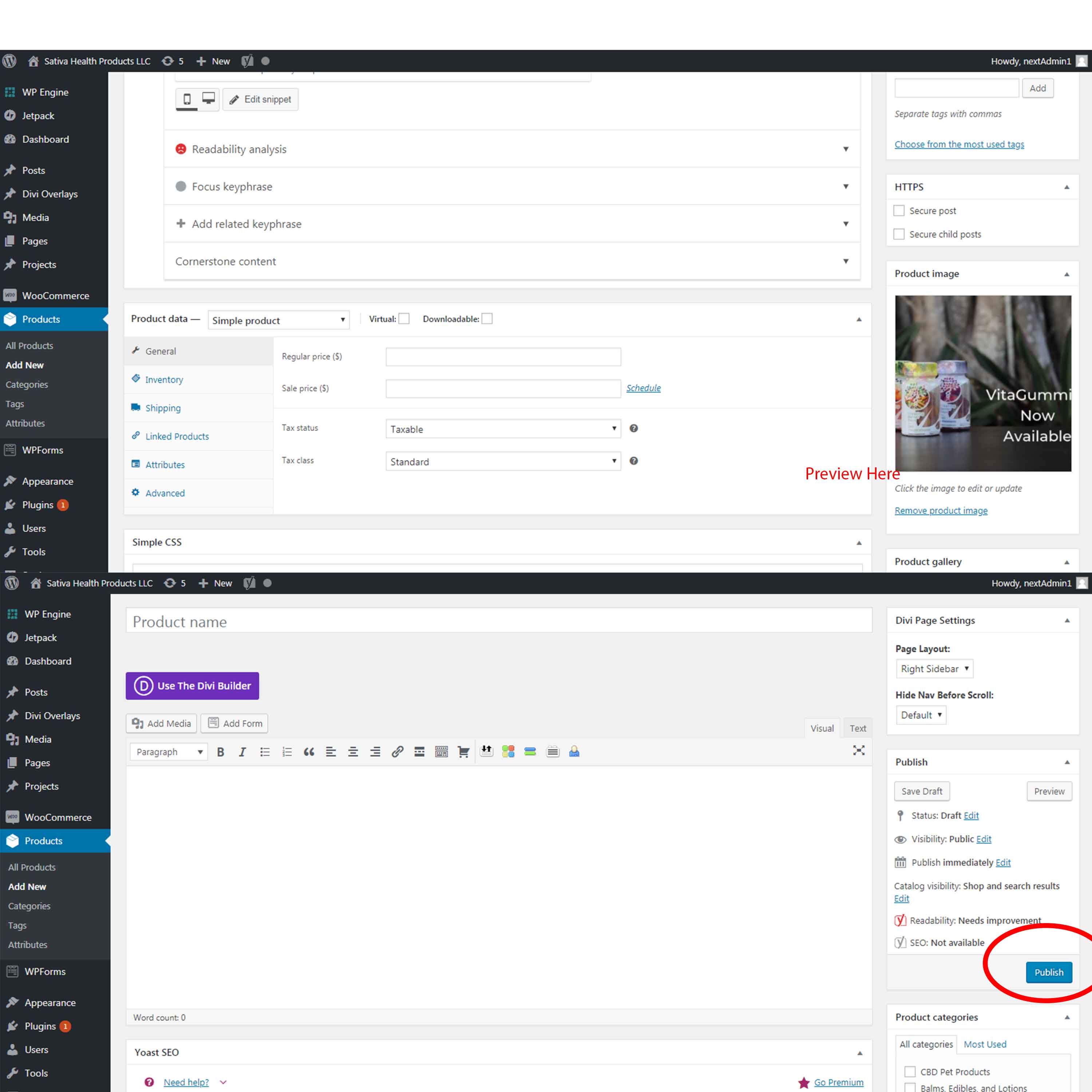Viewport: 1092px width, 1092px height.
Task: Tick the CBD Pet Products category
Action: coord(910,1072)
